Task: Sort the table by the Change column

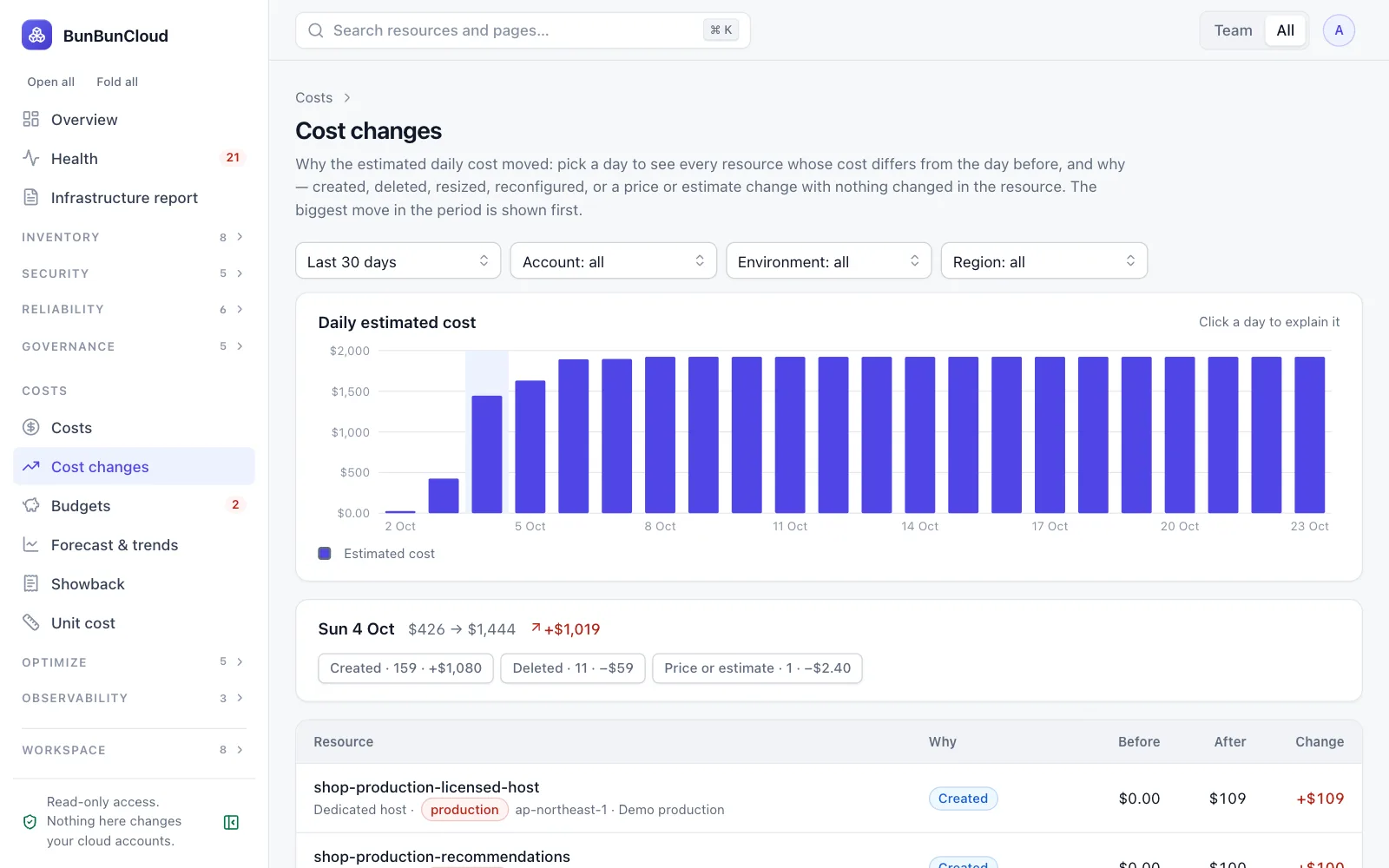Action: pos(1319,742)
